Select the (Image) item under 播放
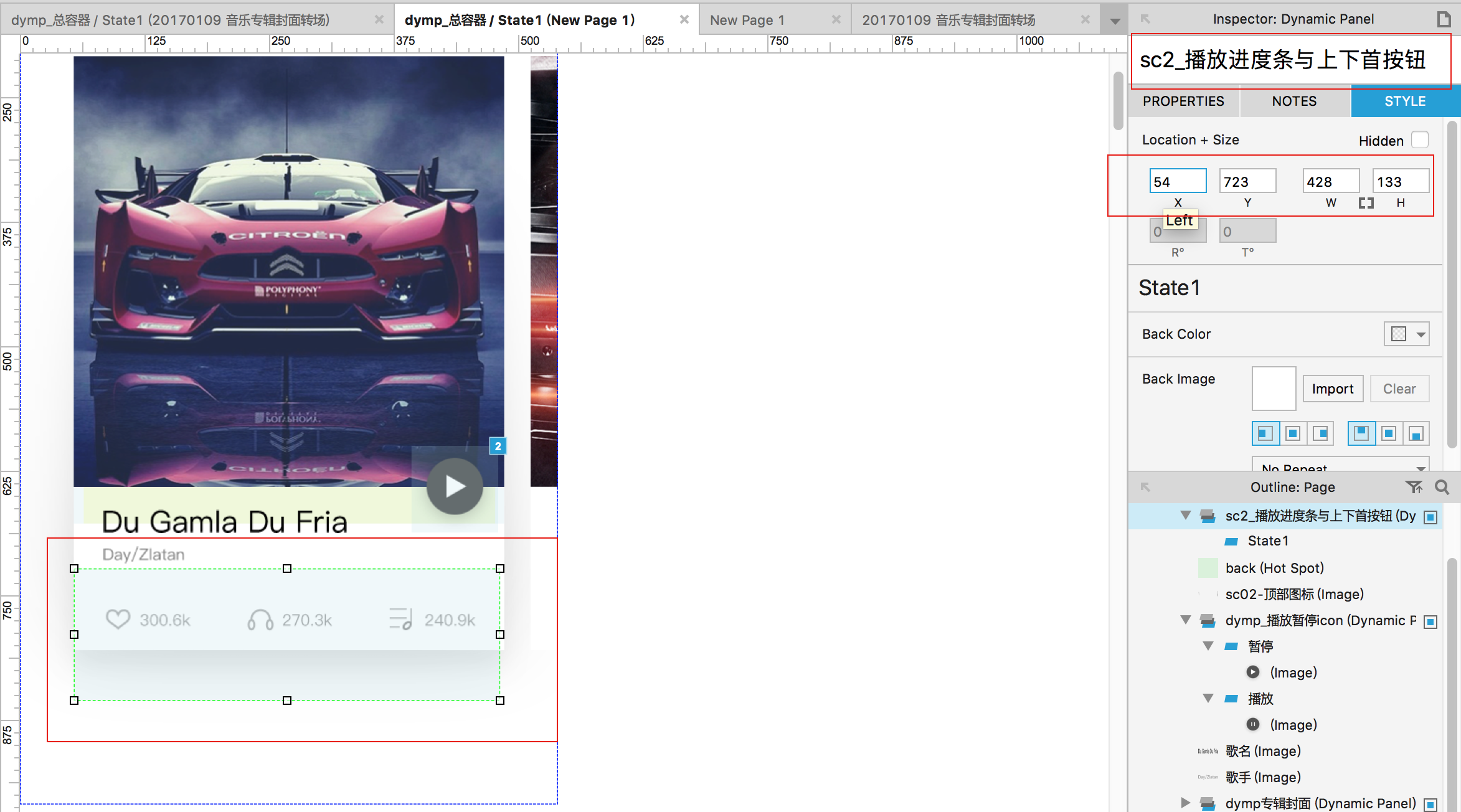 pyautogui.click(x=1293, y=725)
